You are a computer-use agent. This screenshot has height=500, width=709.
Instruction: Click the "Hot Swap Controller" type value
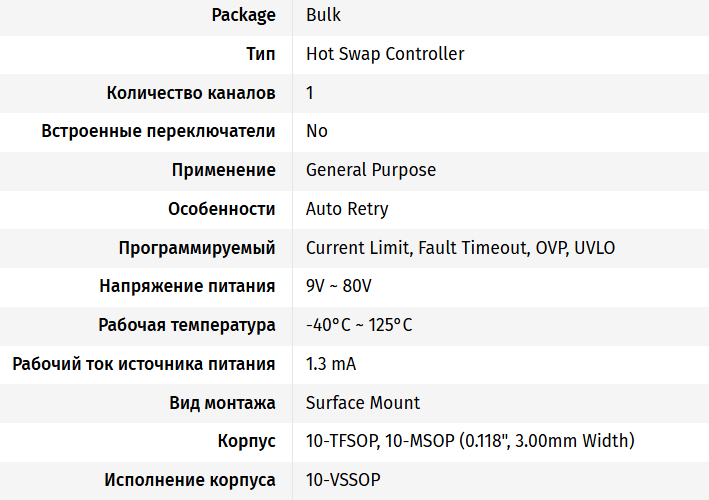click(385, 54)
